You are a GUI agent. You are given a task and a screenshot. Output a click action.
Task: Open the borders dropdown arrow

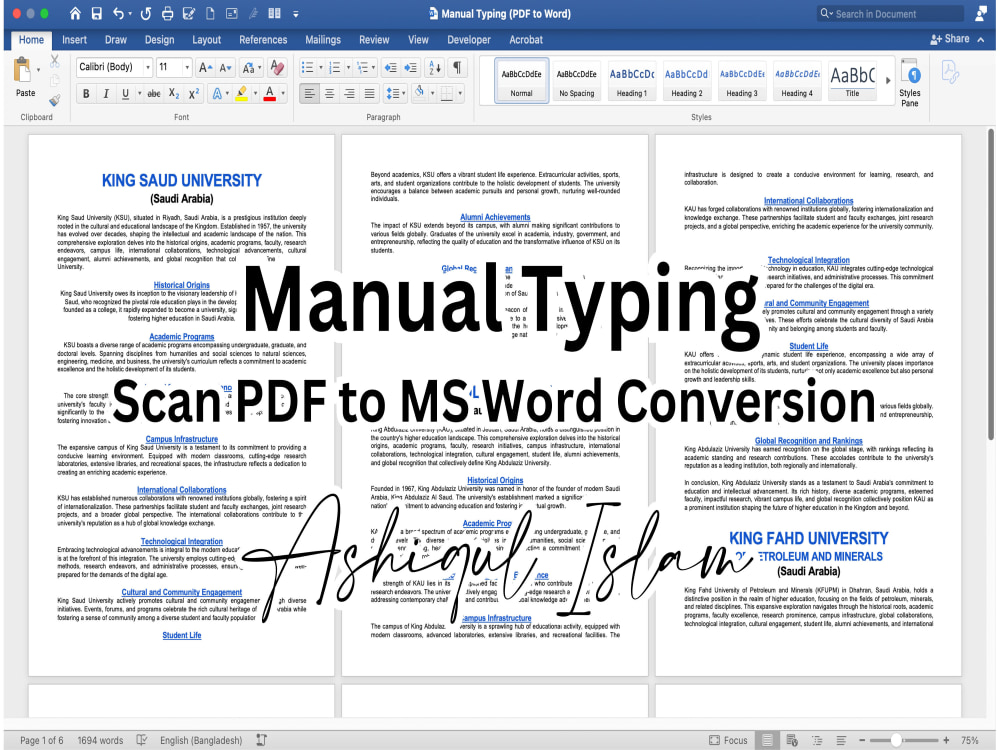[460, 94]
